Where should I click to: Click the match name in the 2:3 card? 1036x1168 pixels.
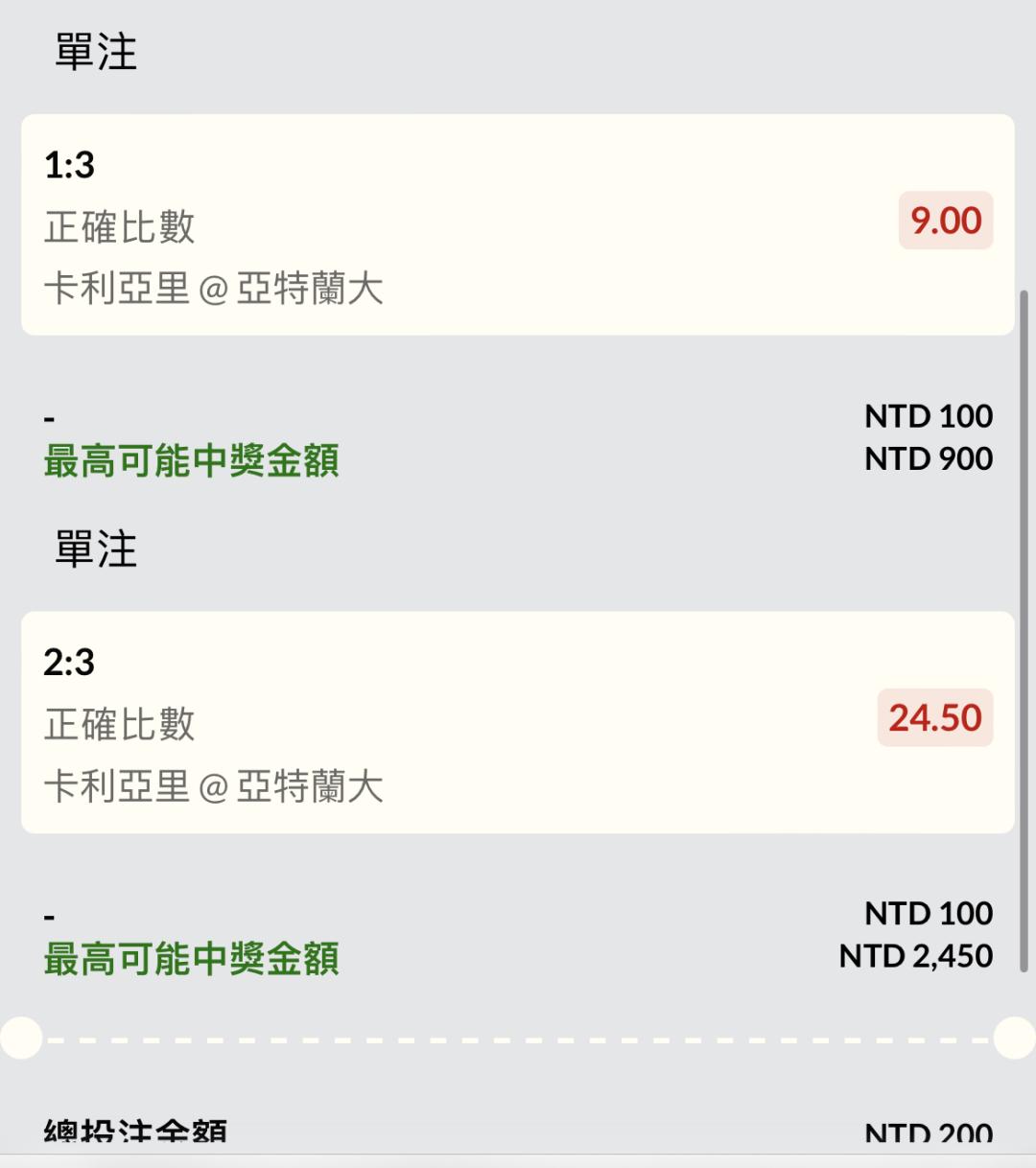(214, 786)
